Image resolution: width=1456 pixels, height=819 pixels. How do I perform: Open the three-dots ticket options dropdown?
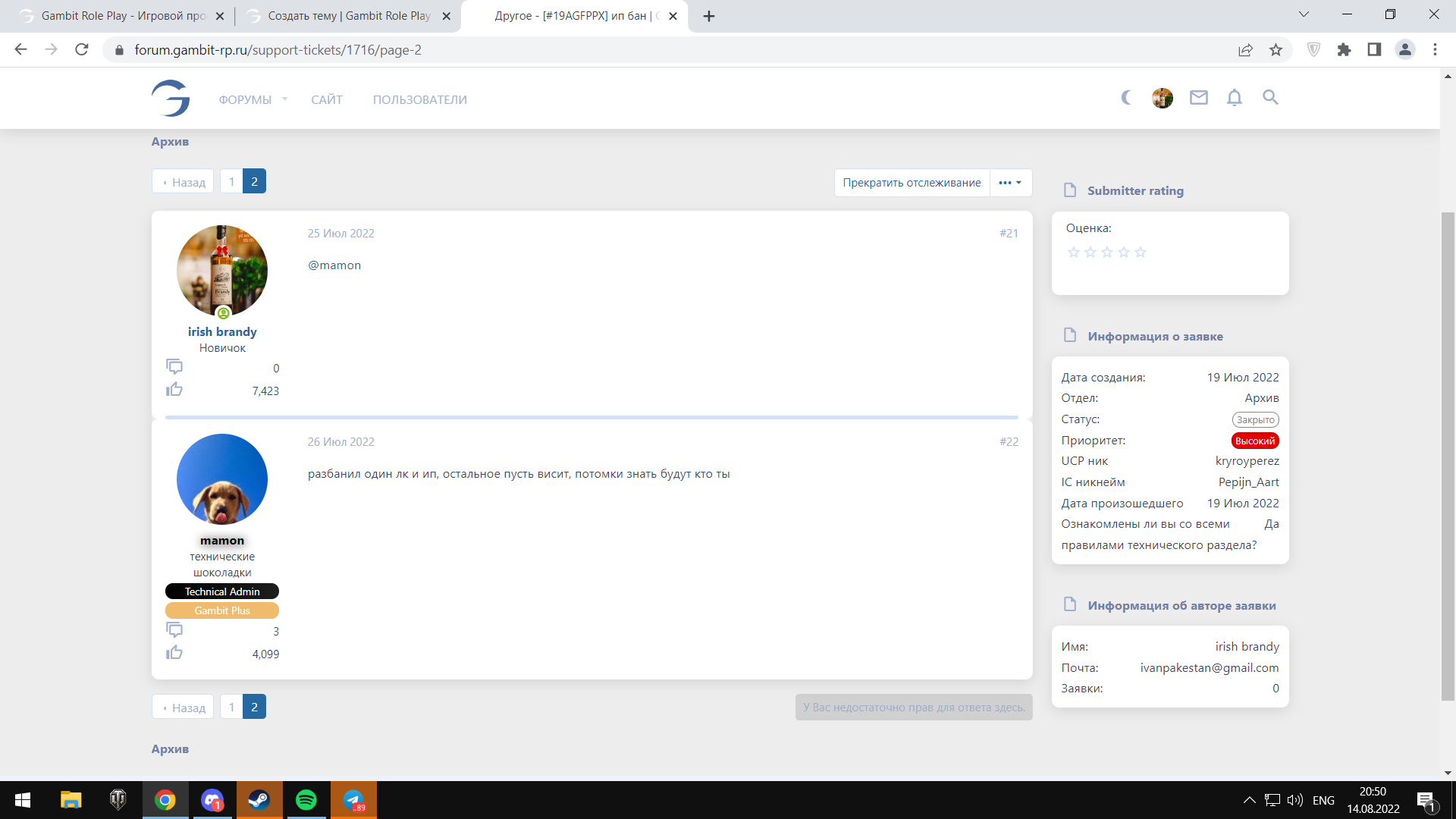[1010, 183]
